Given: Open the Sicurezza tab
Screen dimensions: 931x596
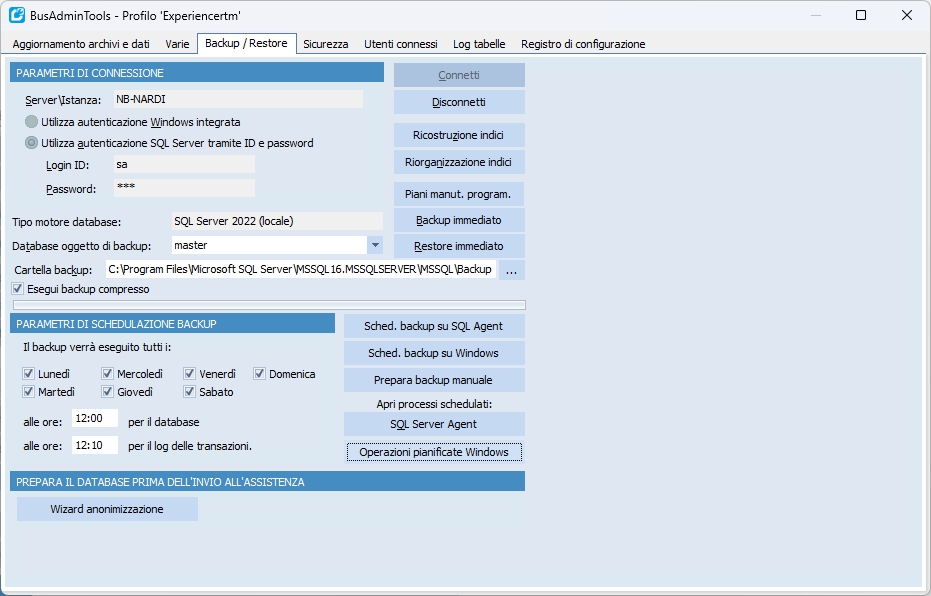Looking at the screenshot, I should click(x=325, y=44).
